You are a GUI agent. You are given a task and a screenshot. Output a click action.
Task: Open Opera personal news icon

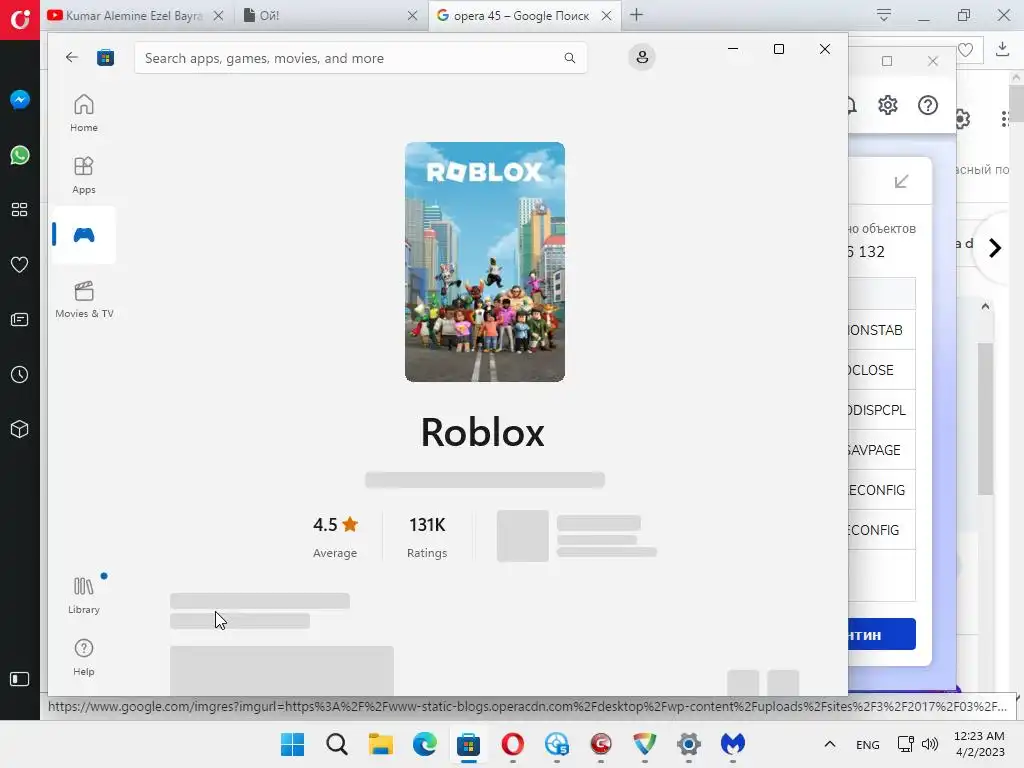[20, 319]
